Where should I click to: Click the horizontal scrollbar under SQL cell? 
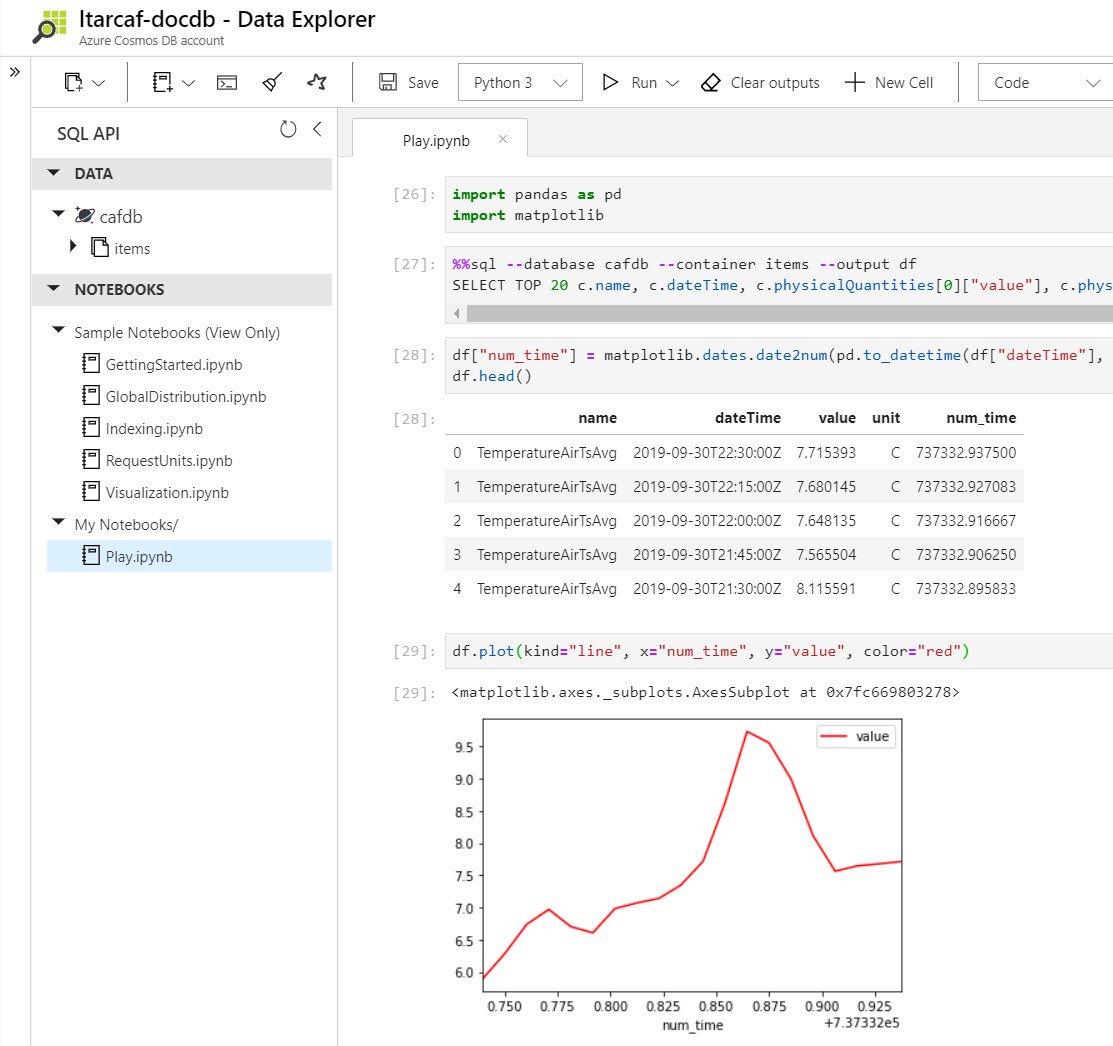pos(789,313)
